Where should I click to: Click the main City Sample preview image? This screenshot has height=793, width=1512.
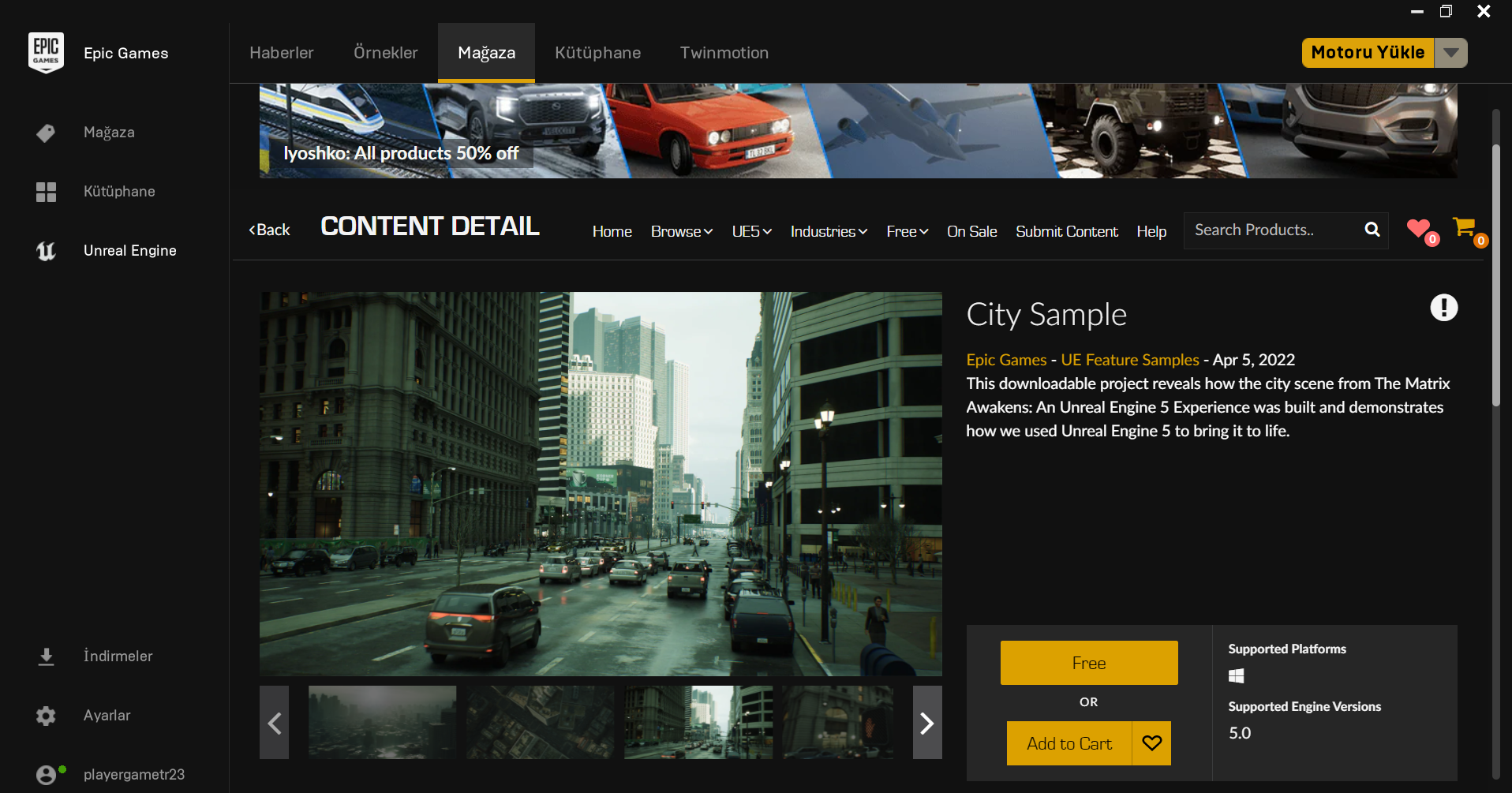tap(601, 484)
